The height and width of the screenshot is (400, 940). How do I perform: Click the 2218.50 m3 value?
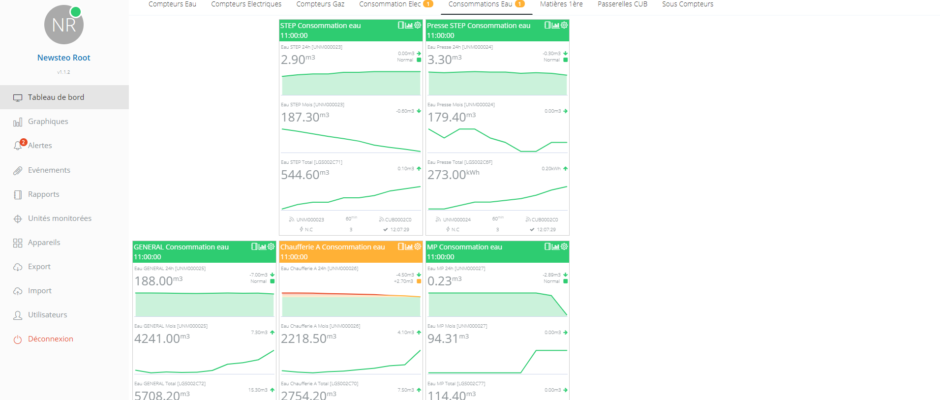308,339
